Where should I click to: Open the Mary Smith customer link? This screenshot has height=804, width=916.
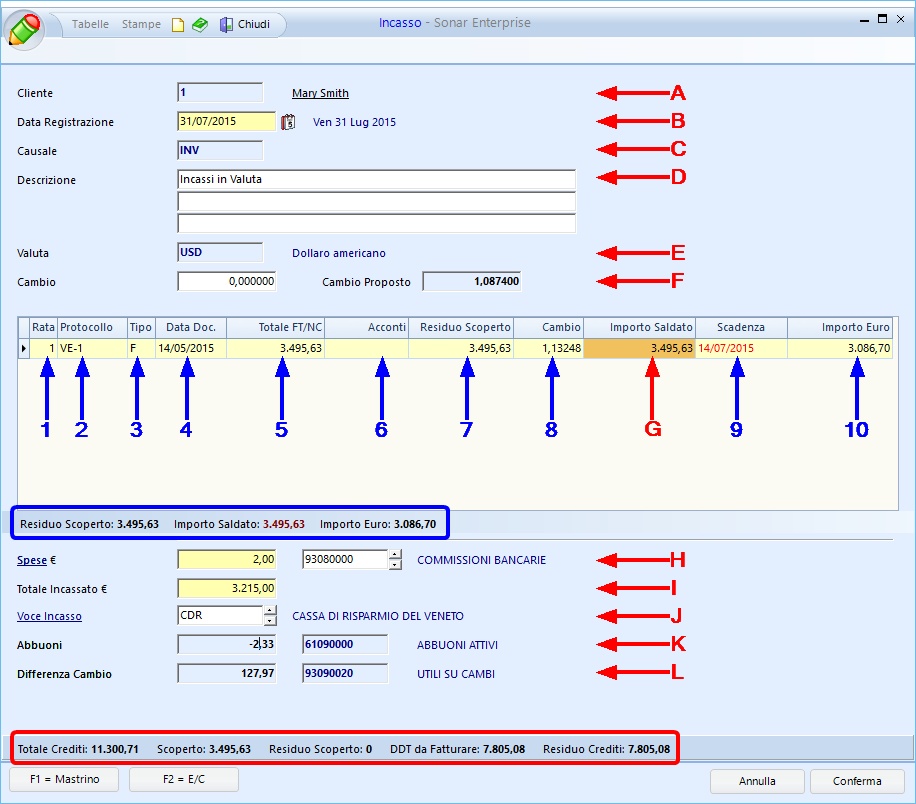[x=320, y=93]
